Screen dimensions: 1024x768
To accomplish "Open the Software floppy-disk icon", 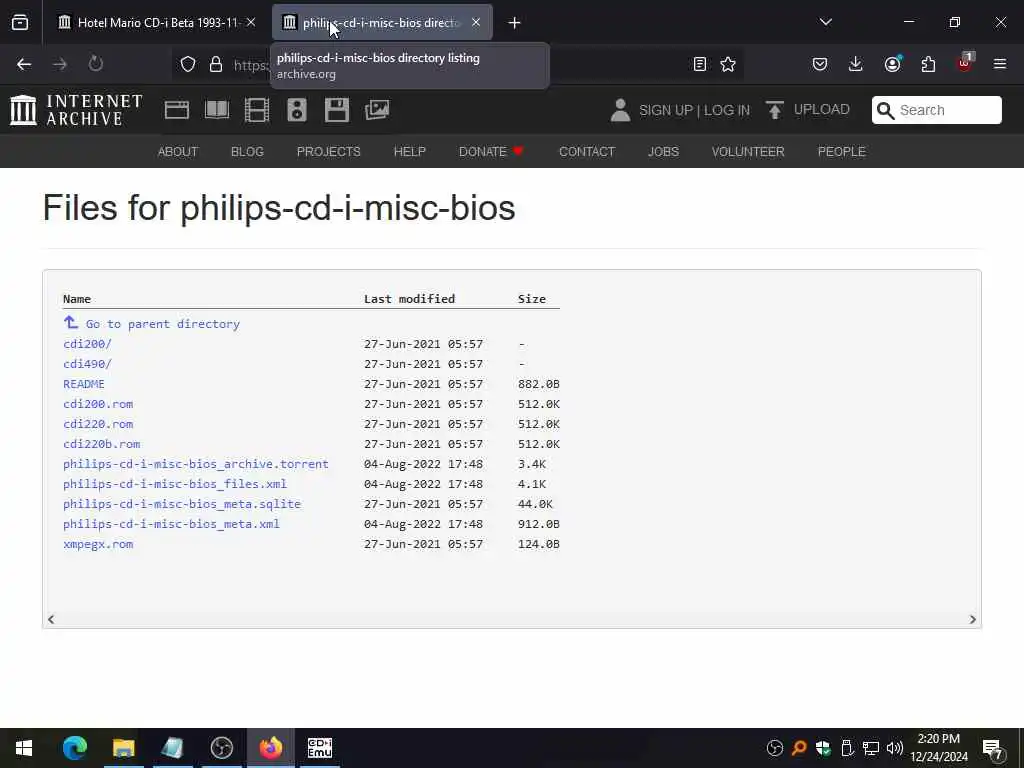I will (x=337, y=110).
